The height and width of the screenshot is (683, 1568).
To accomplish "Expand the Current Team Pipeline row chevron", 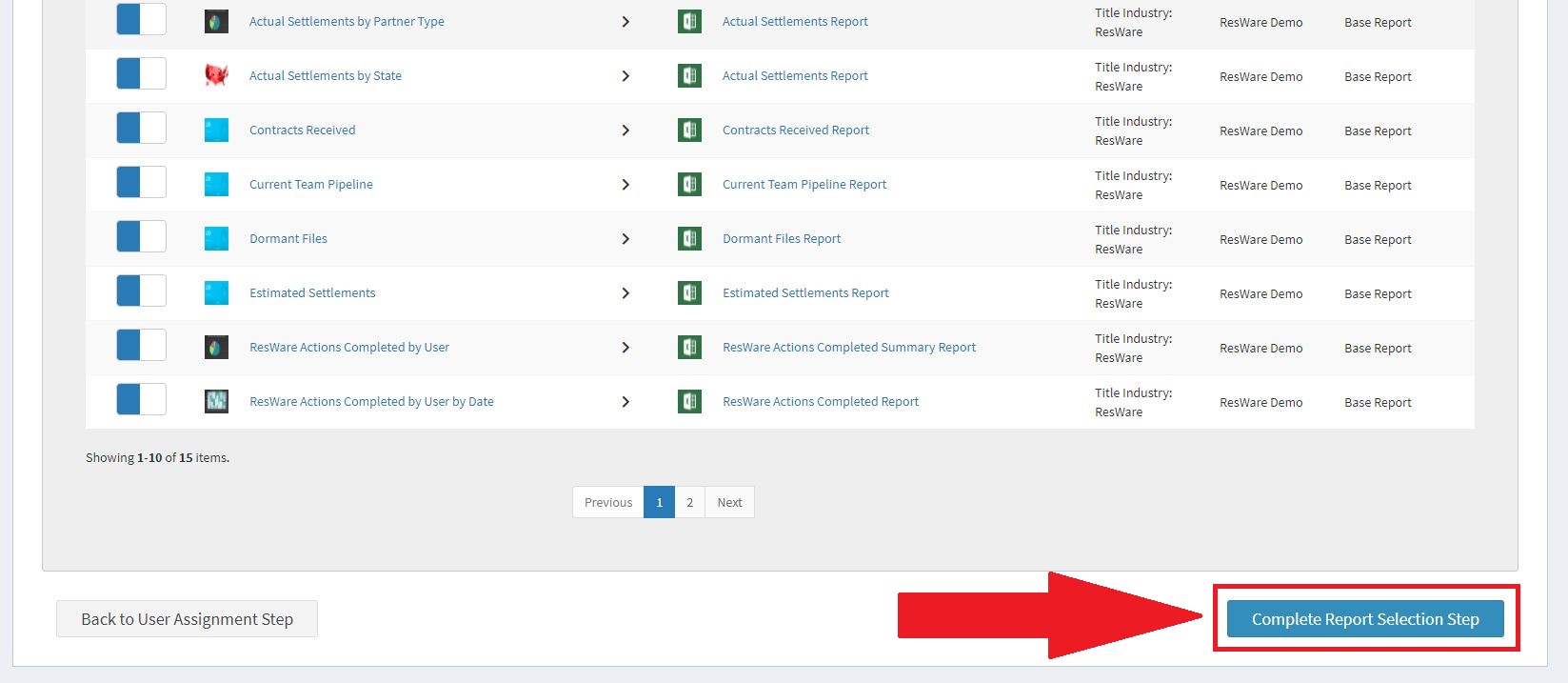I will 625,184.
